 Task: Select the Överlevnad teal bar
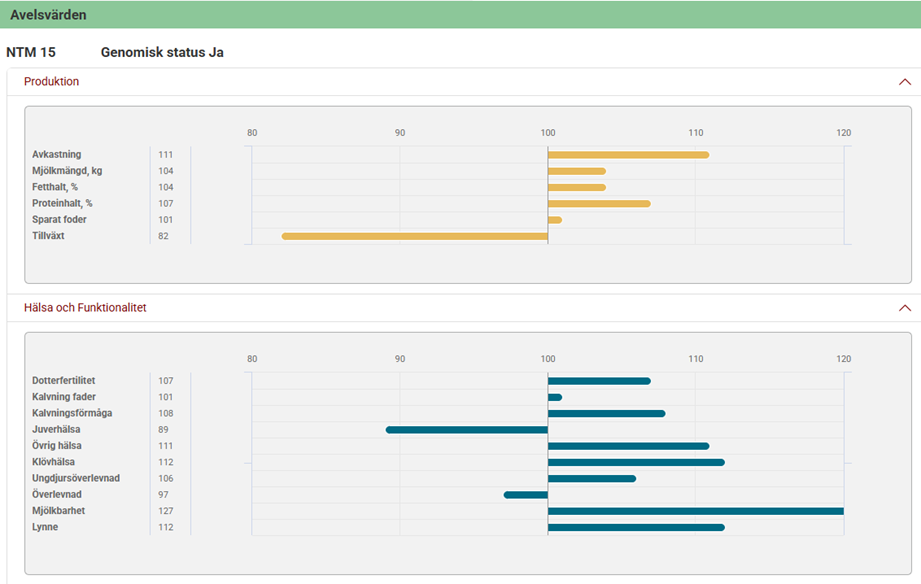(526, 495)
